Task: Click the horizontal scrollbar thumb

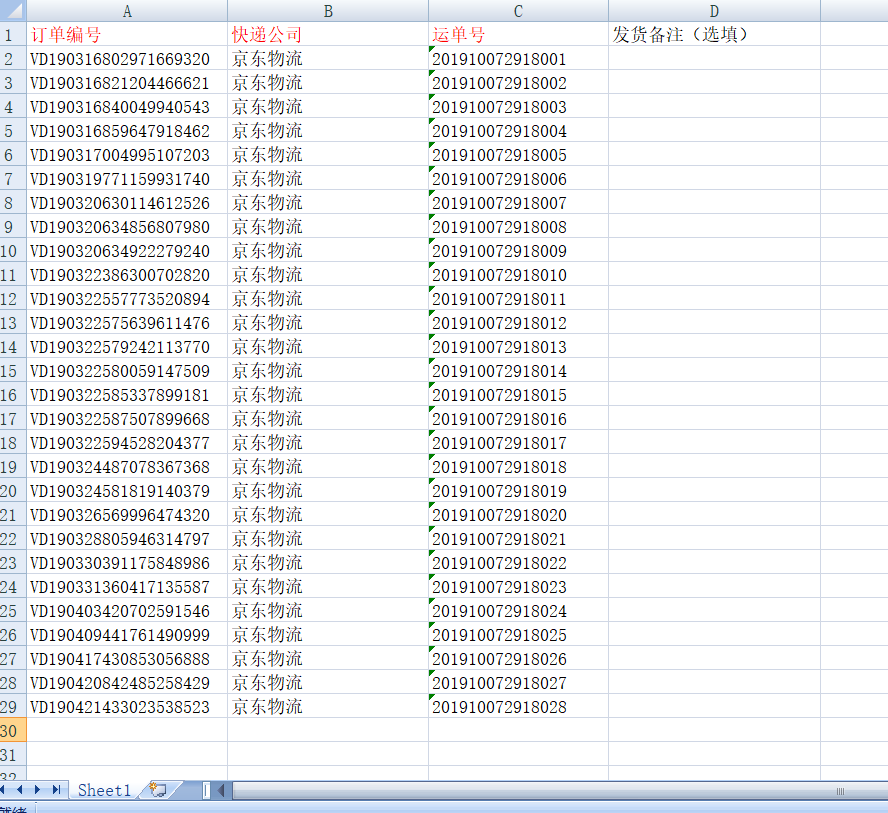Action: (540, 791)
